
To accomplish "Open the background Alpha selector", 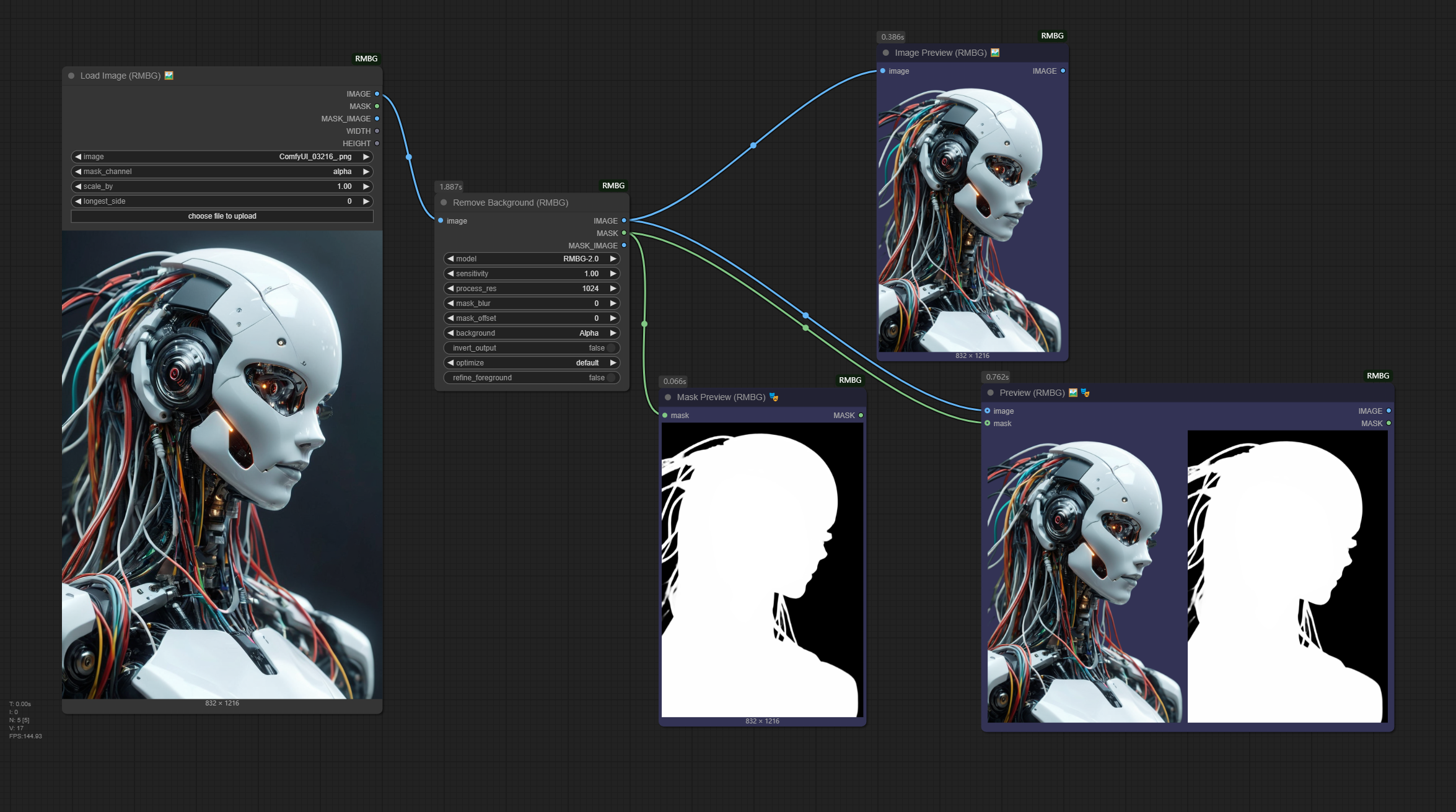I will [532, 333].
